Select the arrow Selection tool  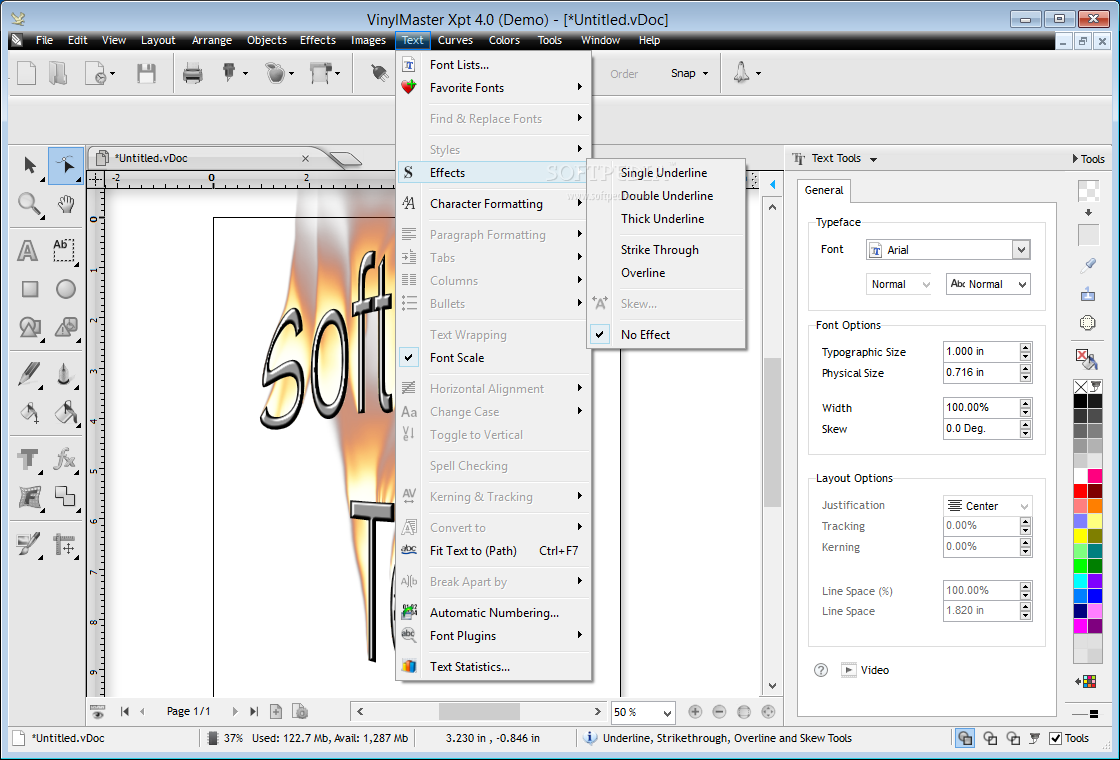click(x=29, y=166)
